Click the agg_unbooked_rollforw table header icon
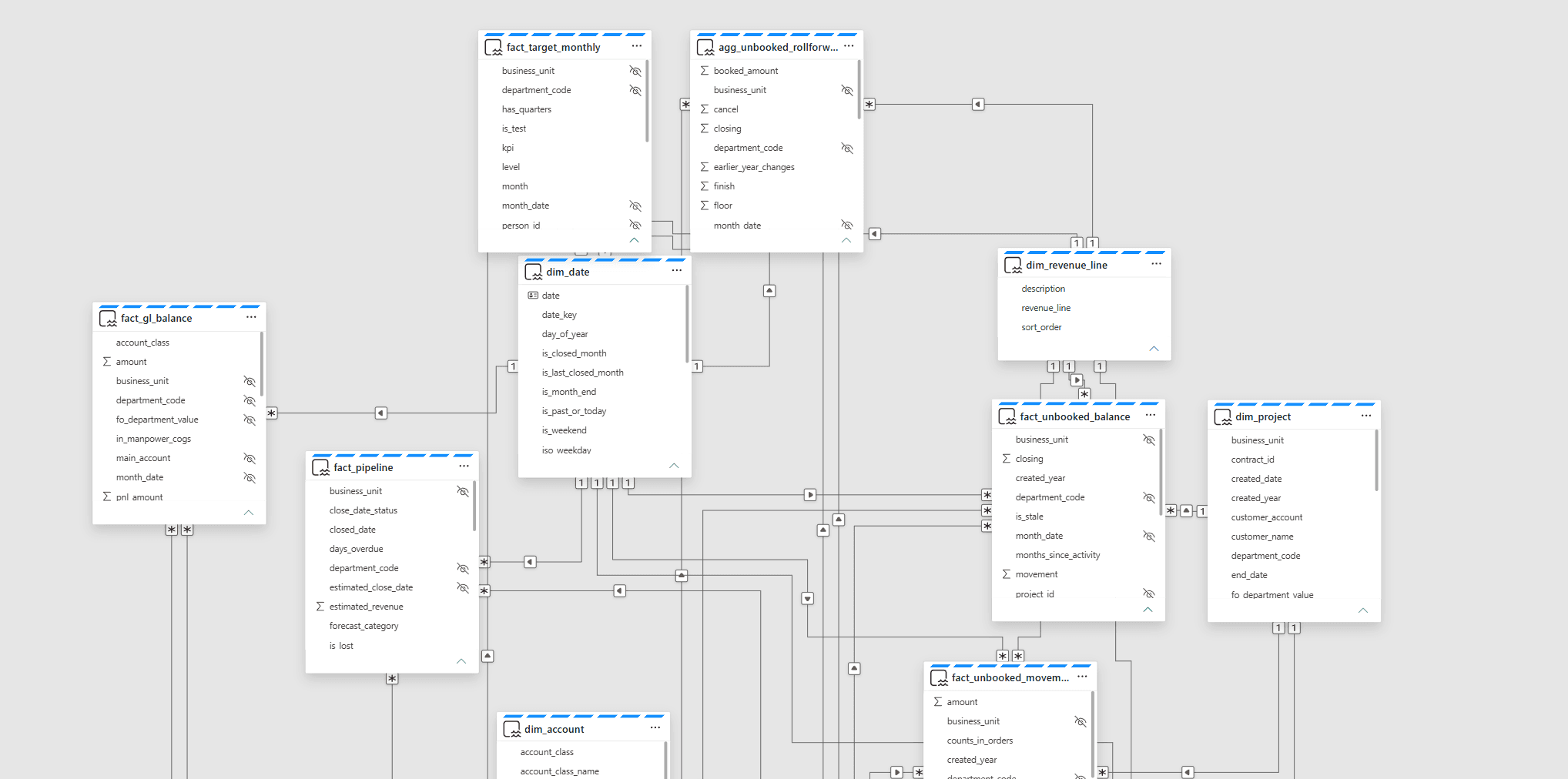1568x779 pixels. click(705, 48)
